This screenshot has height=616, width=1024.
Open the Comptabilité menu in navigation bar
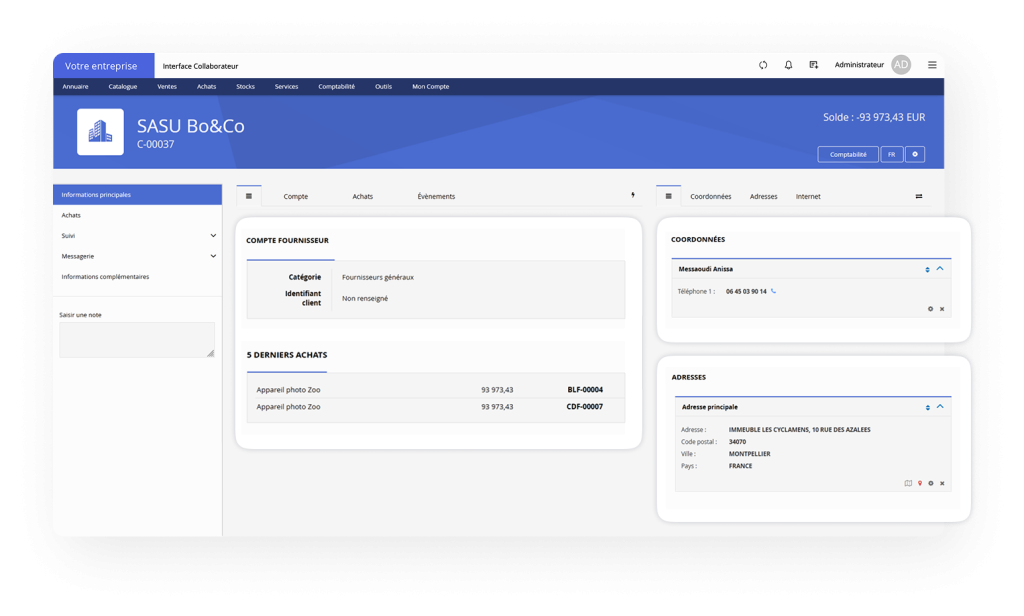(x=336, y=87)
